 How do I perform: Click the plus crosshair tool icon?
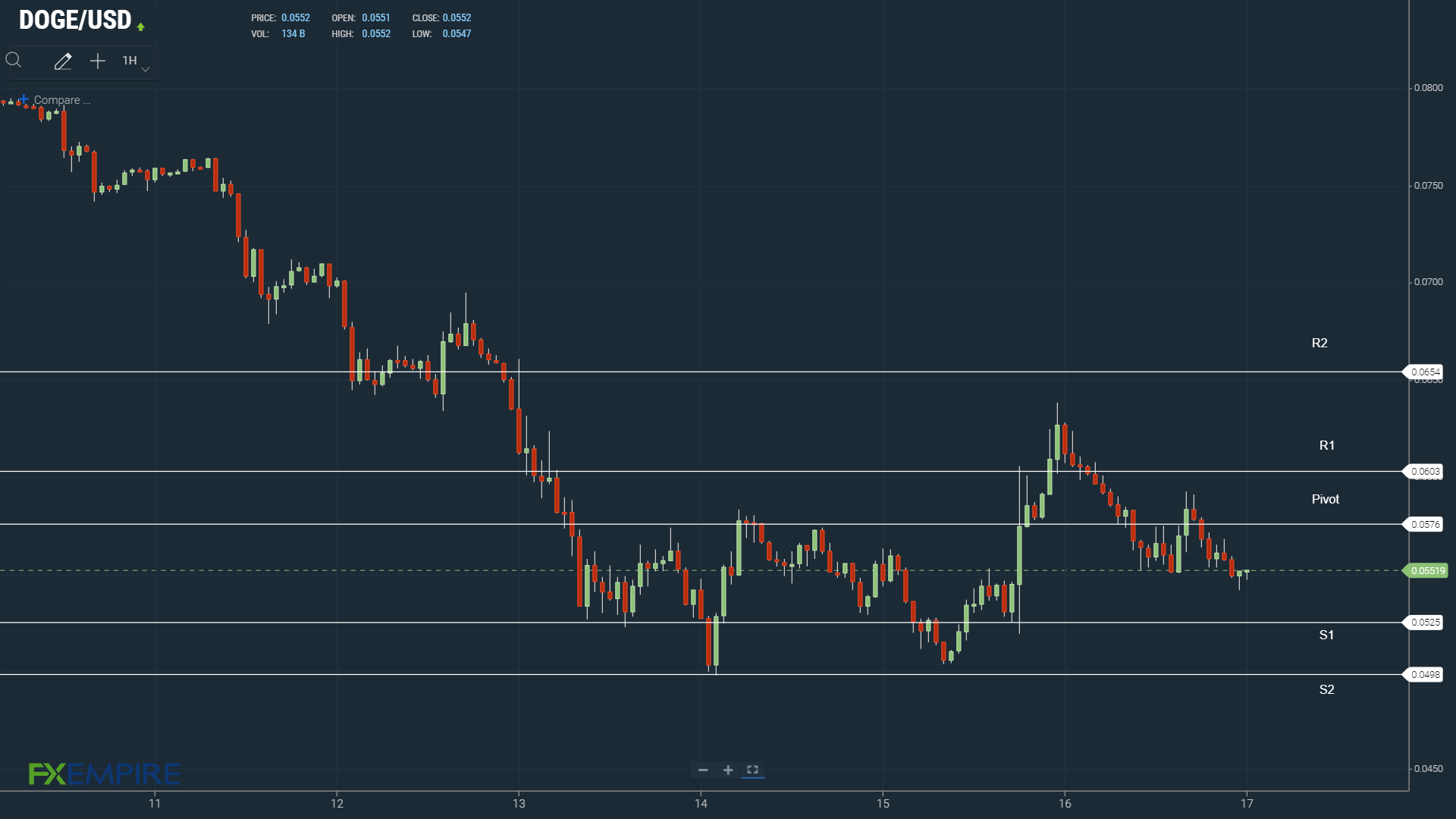click(98, 61)
